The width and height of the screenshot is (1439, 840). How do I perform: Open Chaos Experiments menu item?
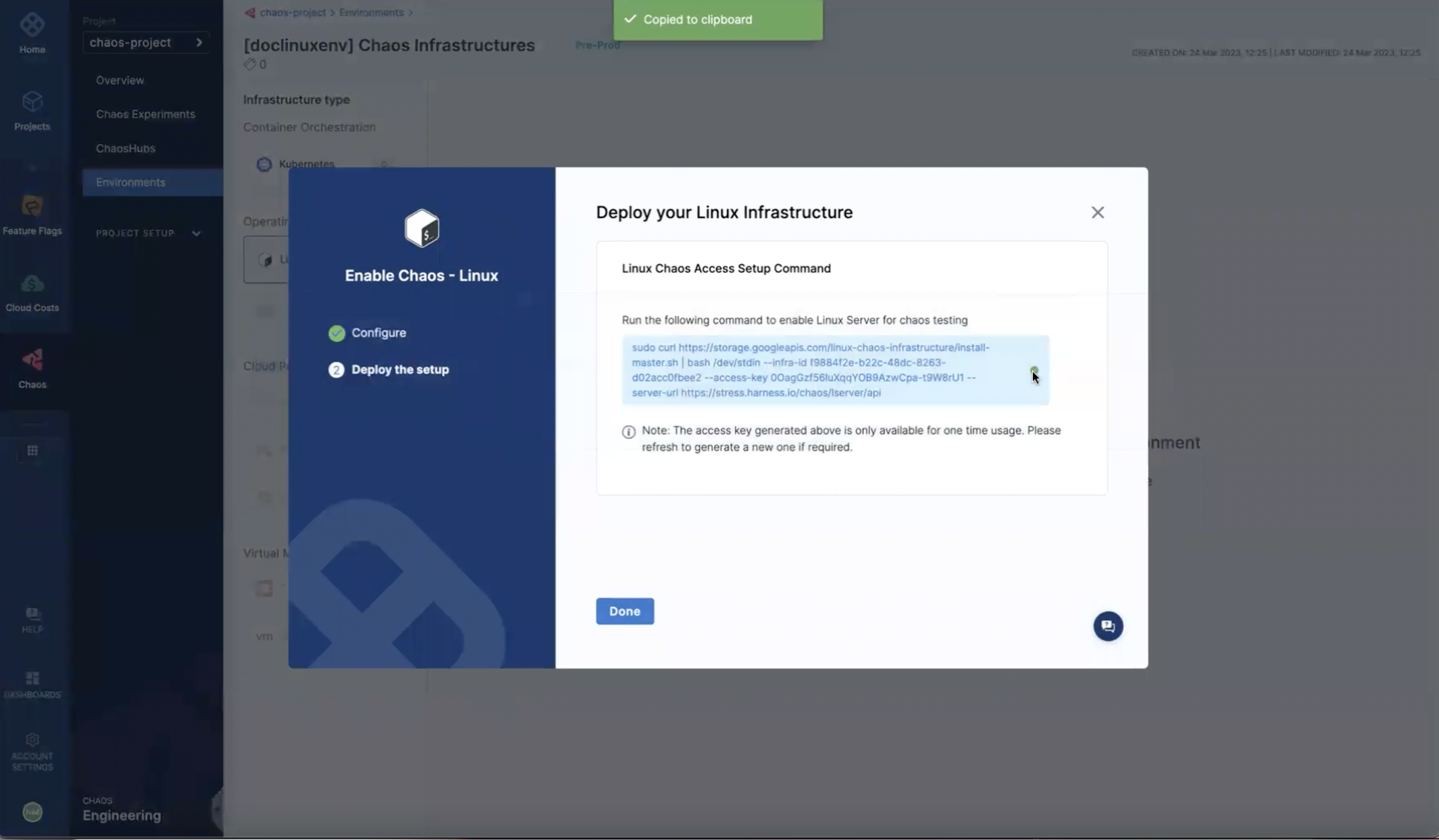click(145, 114)
